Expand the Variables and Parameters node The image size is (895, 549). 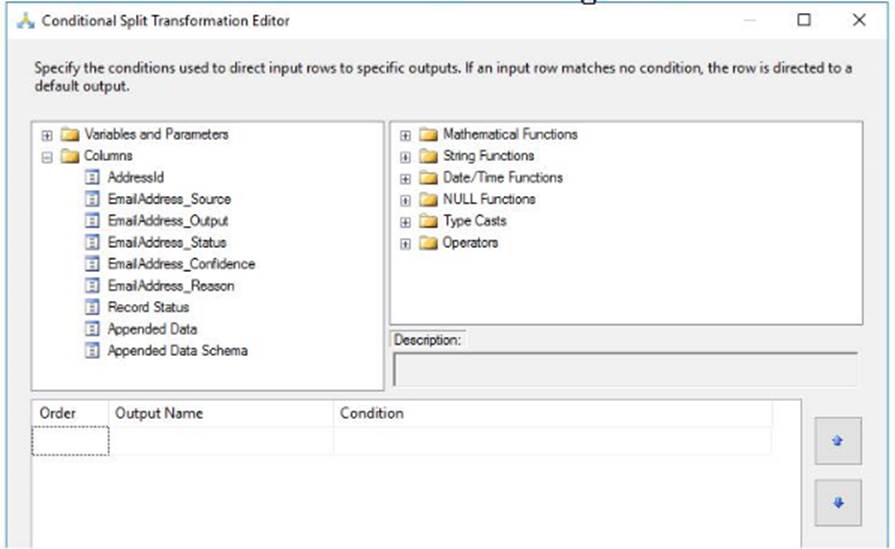47,134
